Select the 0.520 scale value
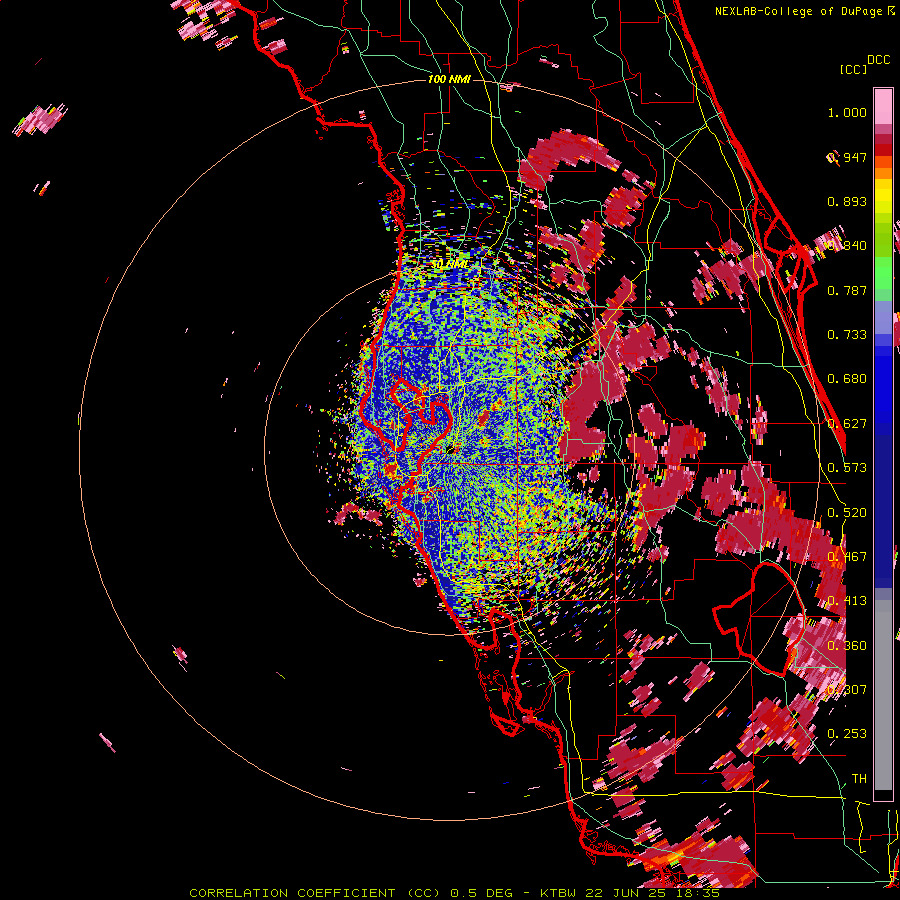 pyautogui.click(x=847, y=513)
